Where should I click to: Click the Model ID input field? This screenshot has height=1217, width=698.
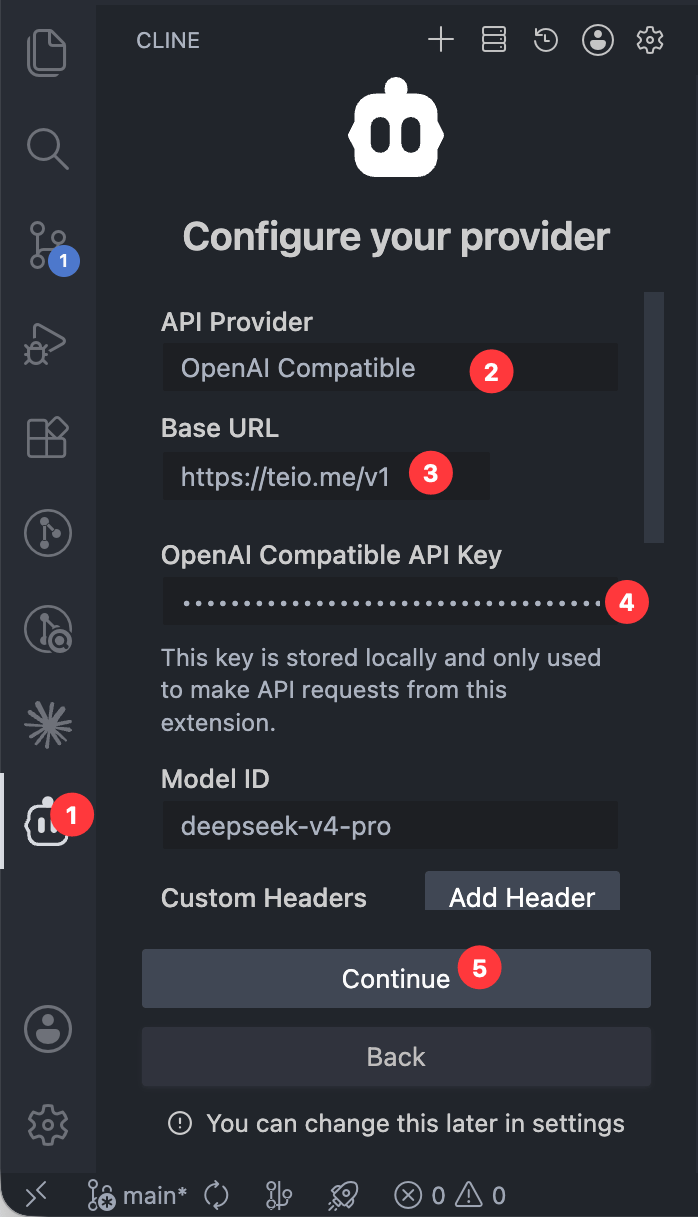pyautogui.click(x=389, y=825)
